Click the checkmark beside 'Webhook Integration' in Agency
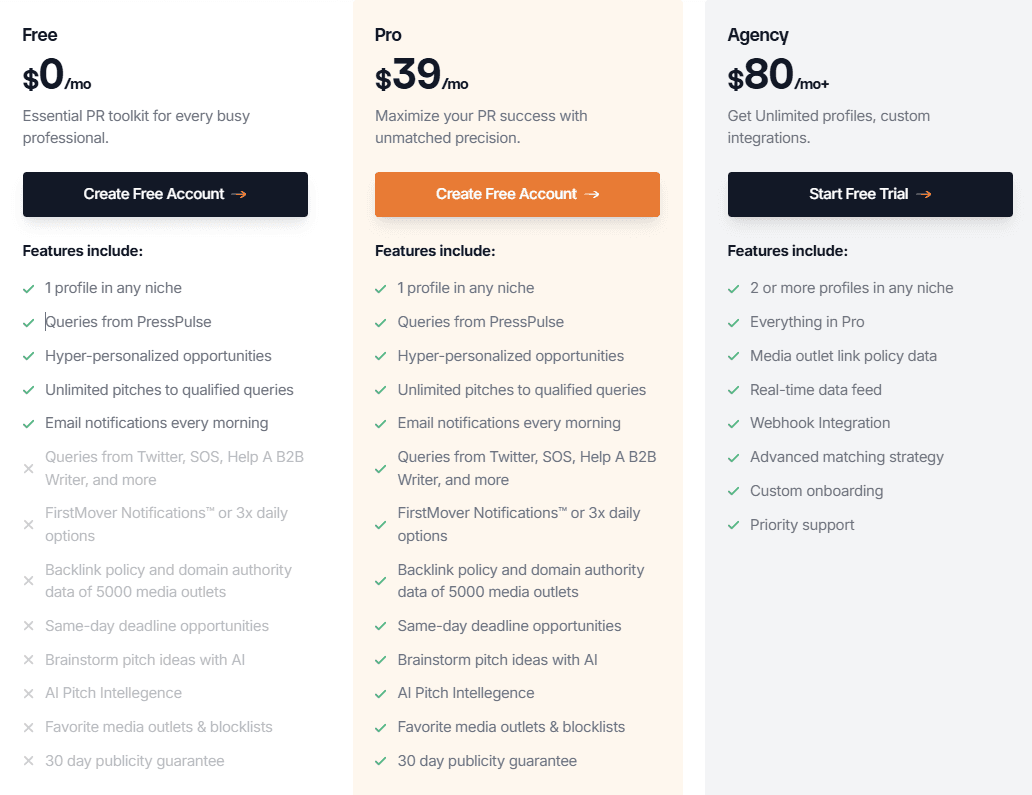This screenshot has height=795, width=1032. click(732, 423)
